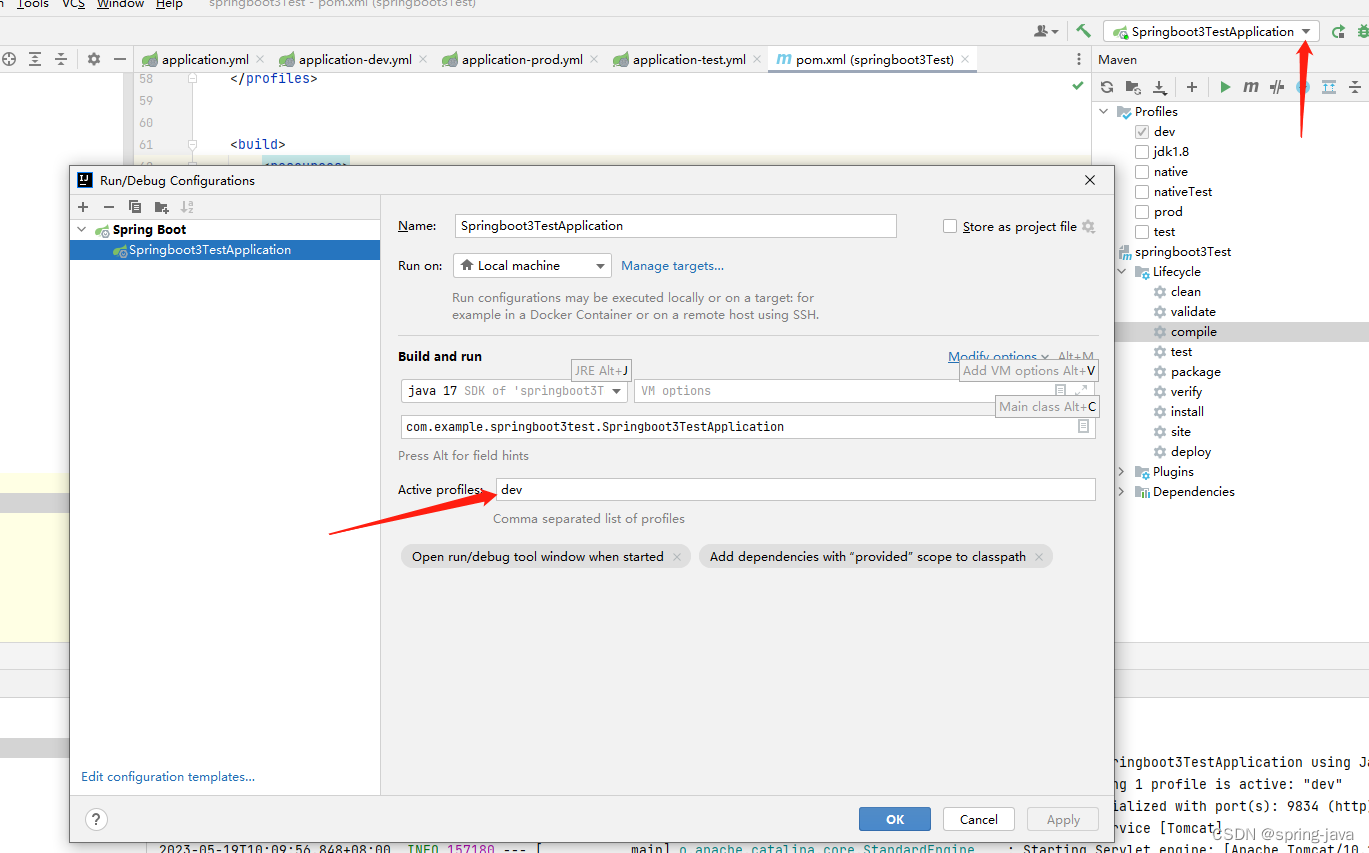Create new folder in configurations list
1369x853 pixels.
[x=161, y=207]
